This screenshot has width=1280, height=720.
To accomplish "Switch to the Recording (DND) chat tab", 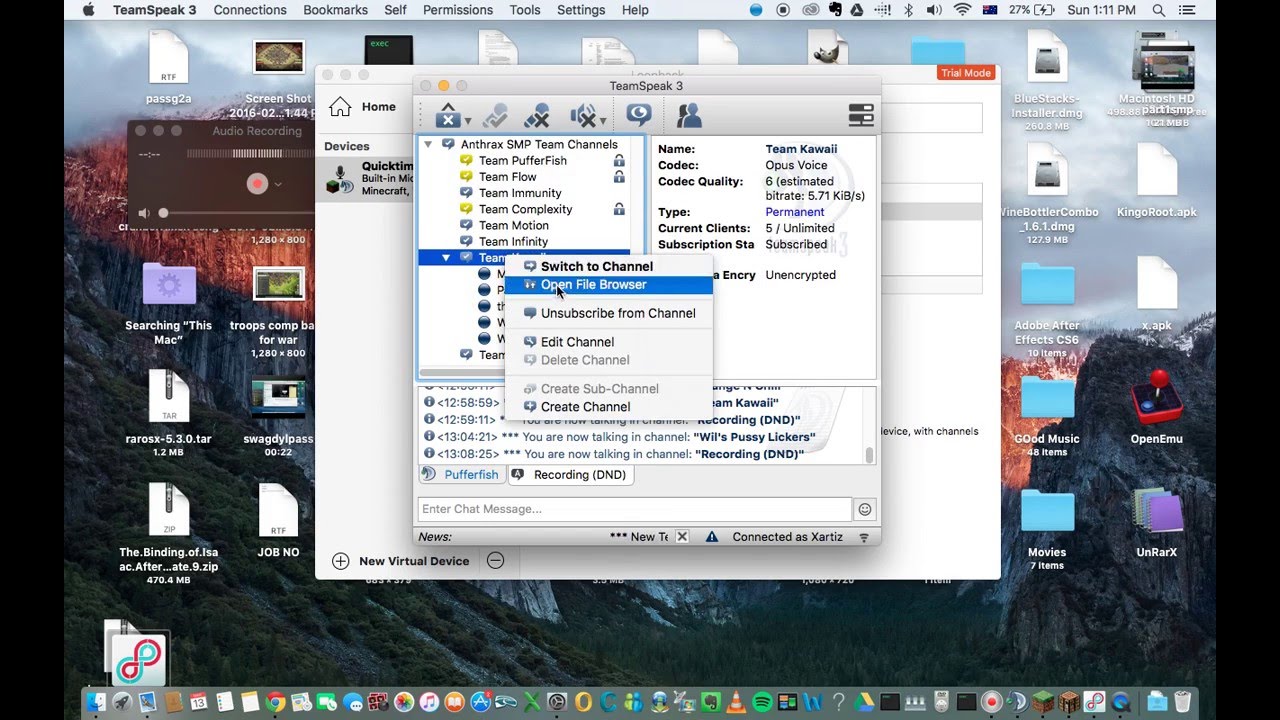I will [x=569, y=474].
